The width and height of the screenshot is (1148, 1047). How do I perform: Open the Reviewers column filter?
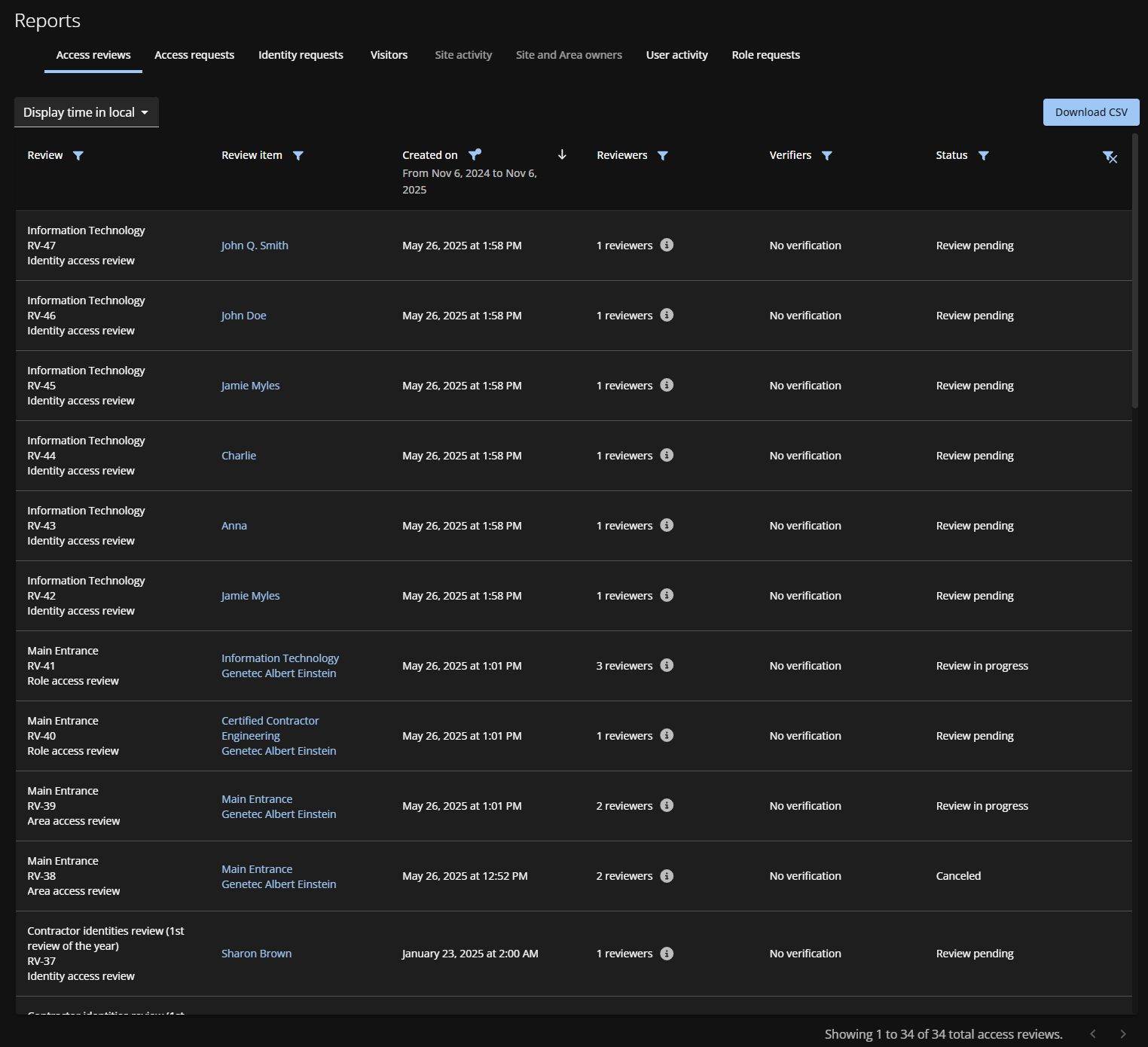[663, 156]
